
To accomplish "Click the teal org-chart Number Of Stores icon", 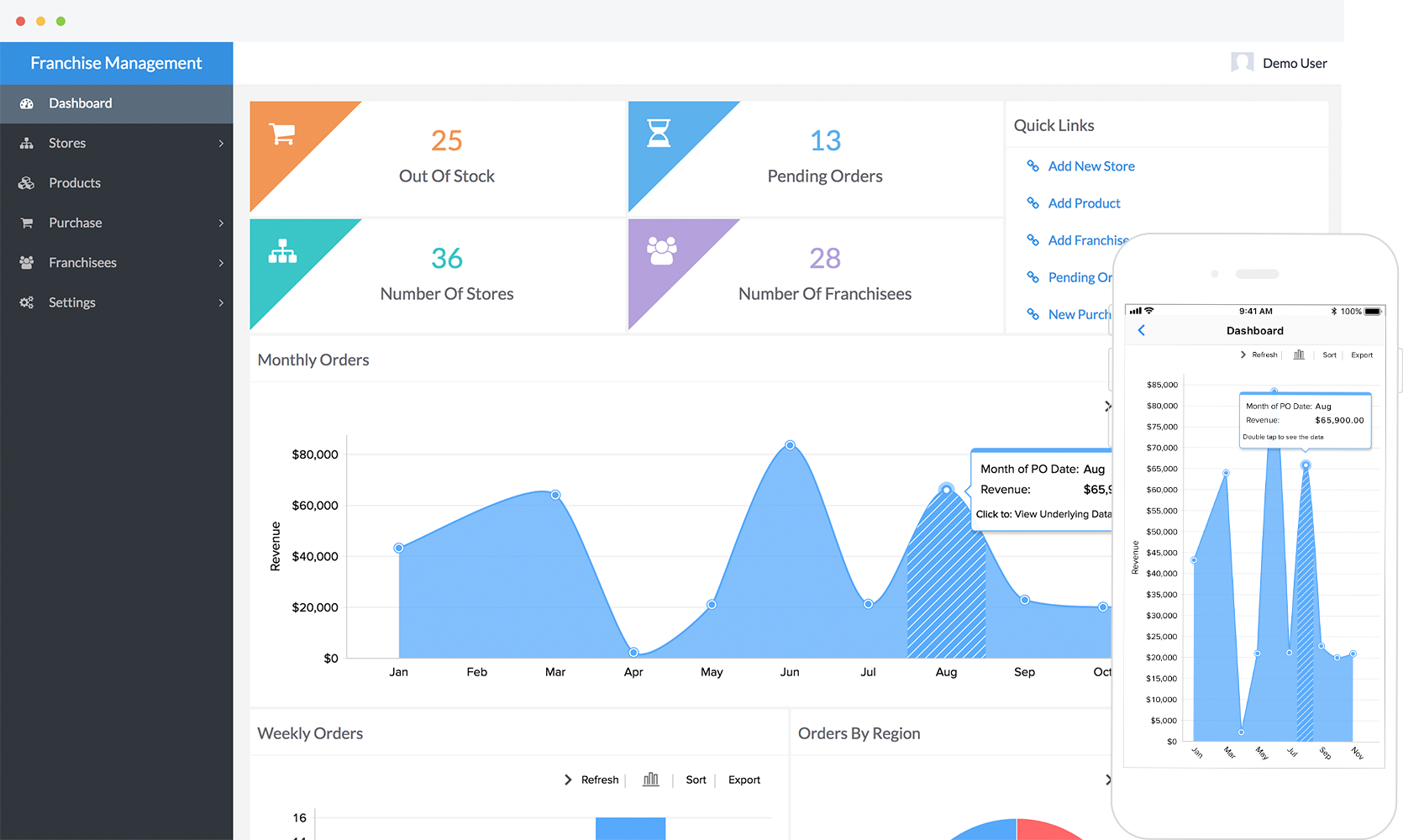I will coord(282,251).
